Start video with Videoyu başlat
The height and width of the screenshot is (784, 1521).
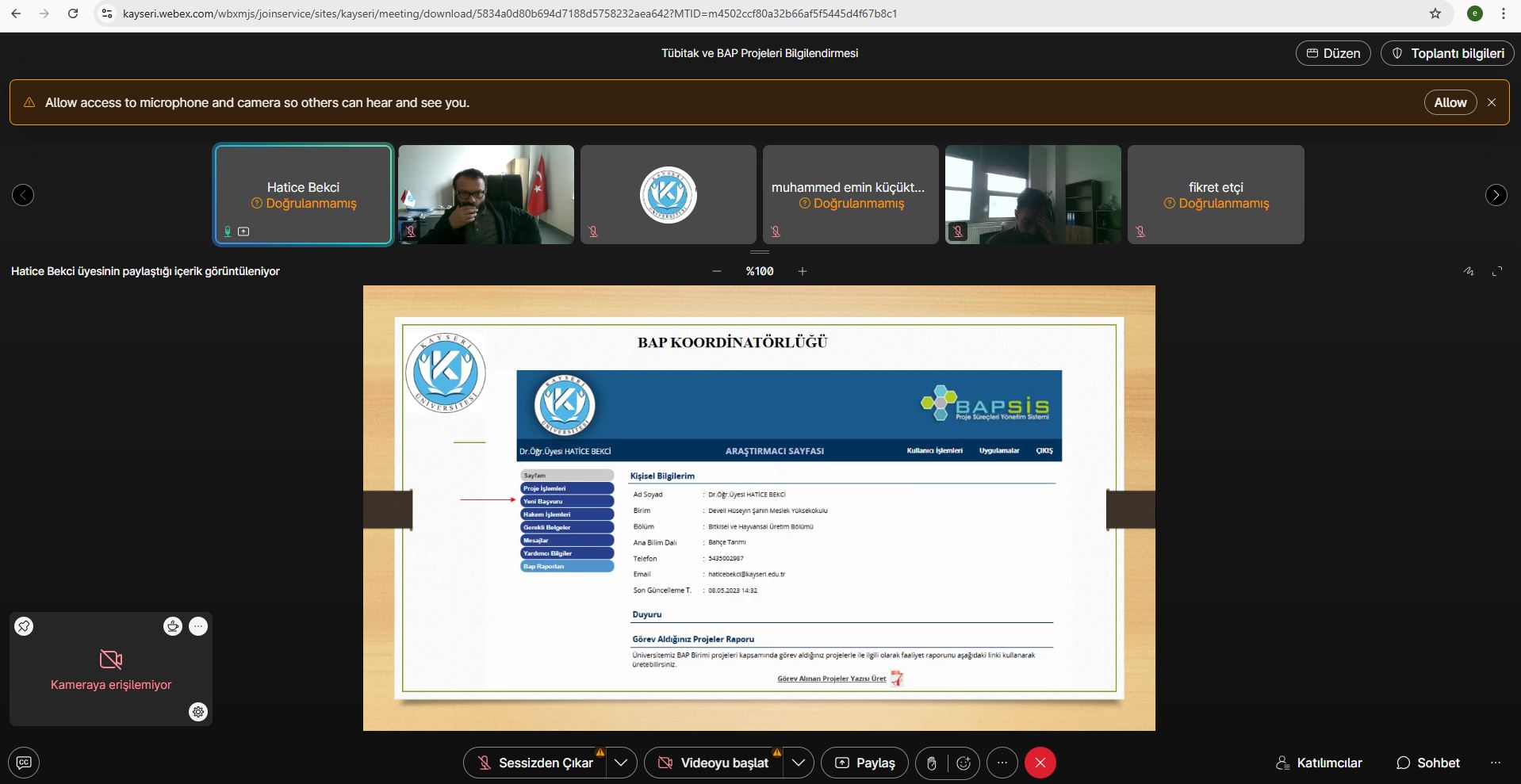click(715, 763)
